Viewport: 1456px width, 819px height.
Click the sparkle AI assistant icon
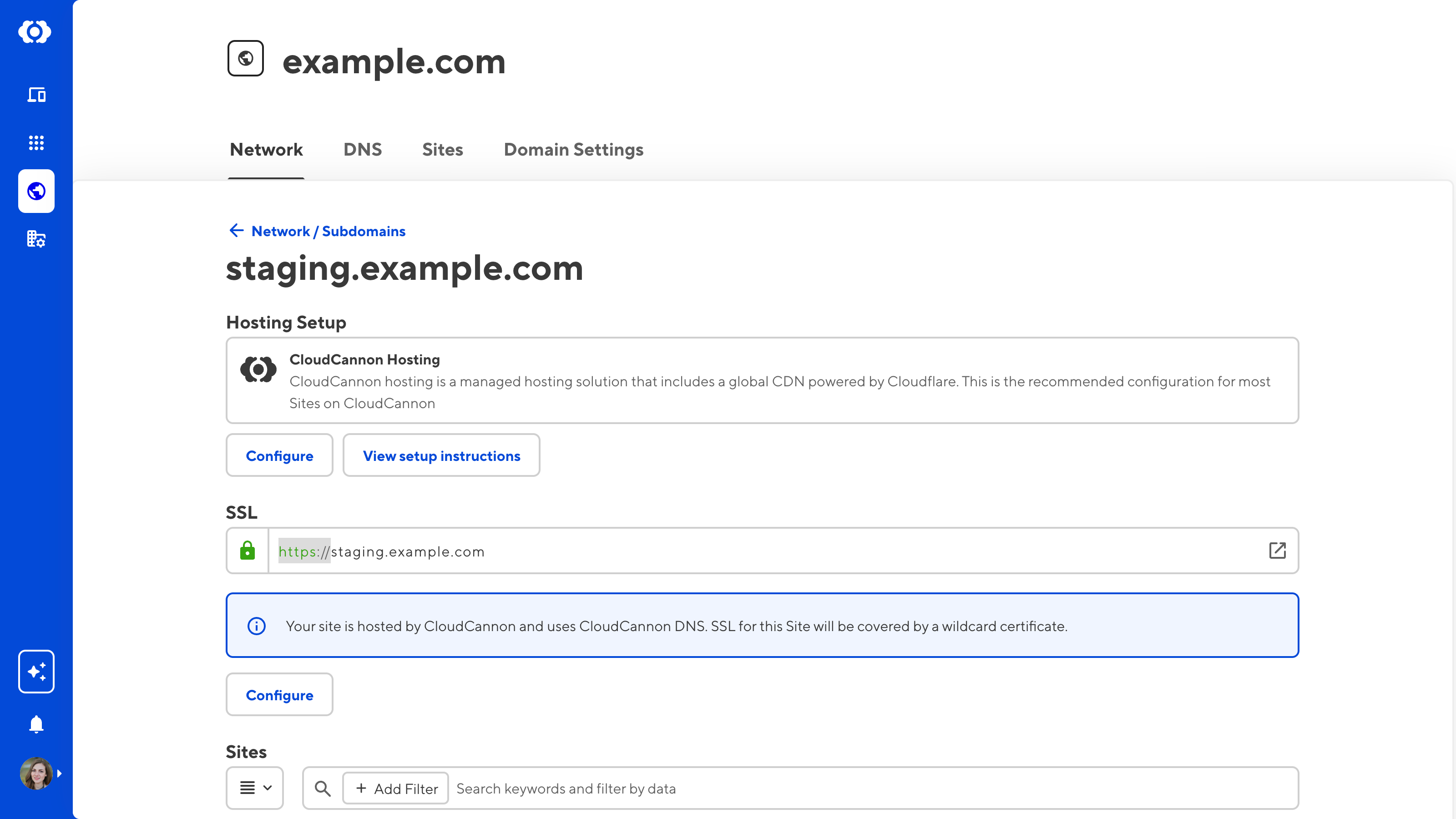[x=36, y=671]
